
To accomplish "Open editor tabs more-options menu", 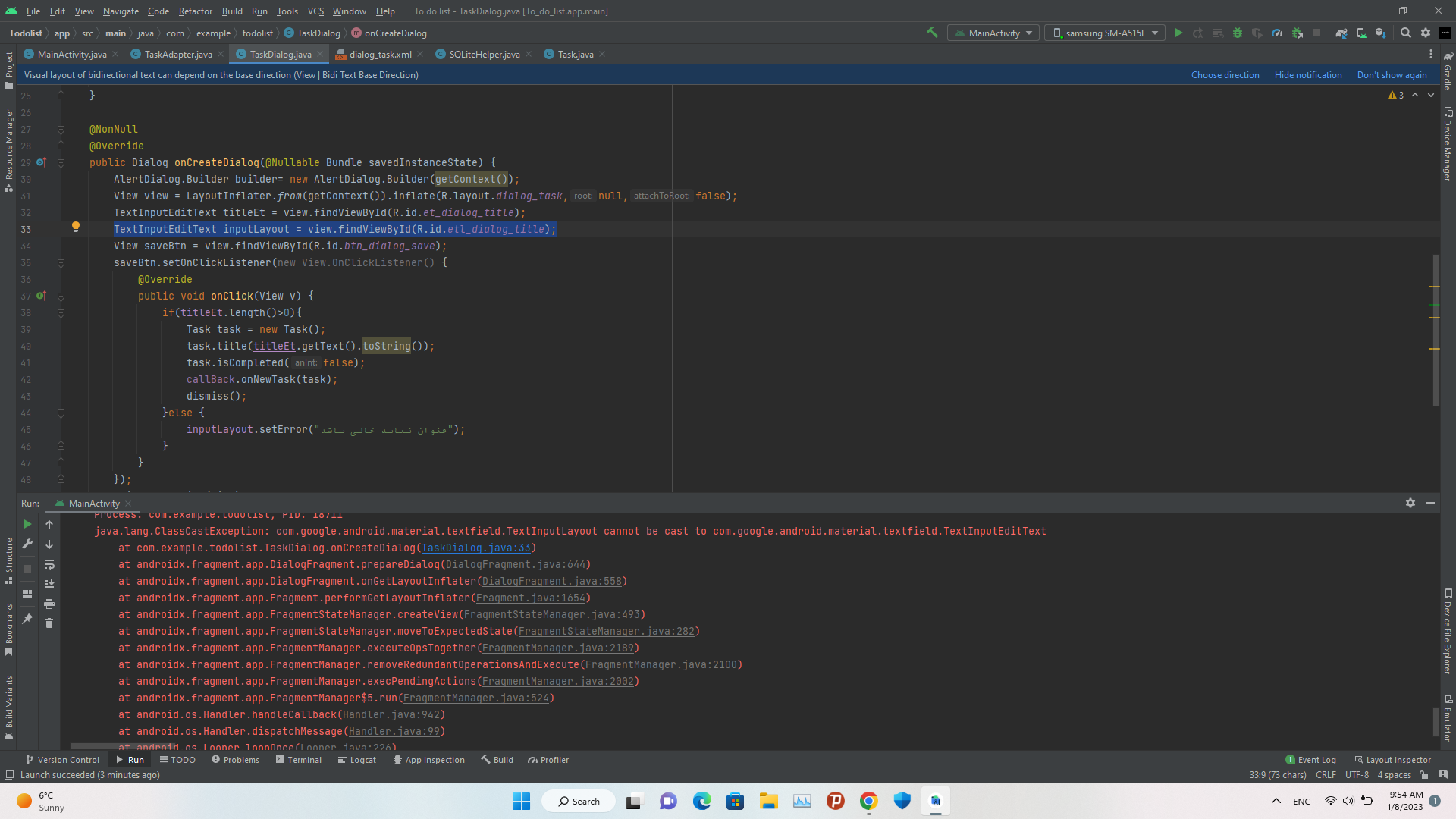I will pos(1431,54).
